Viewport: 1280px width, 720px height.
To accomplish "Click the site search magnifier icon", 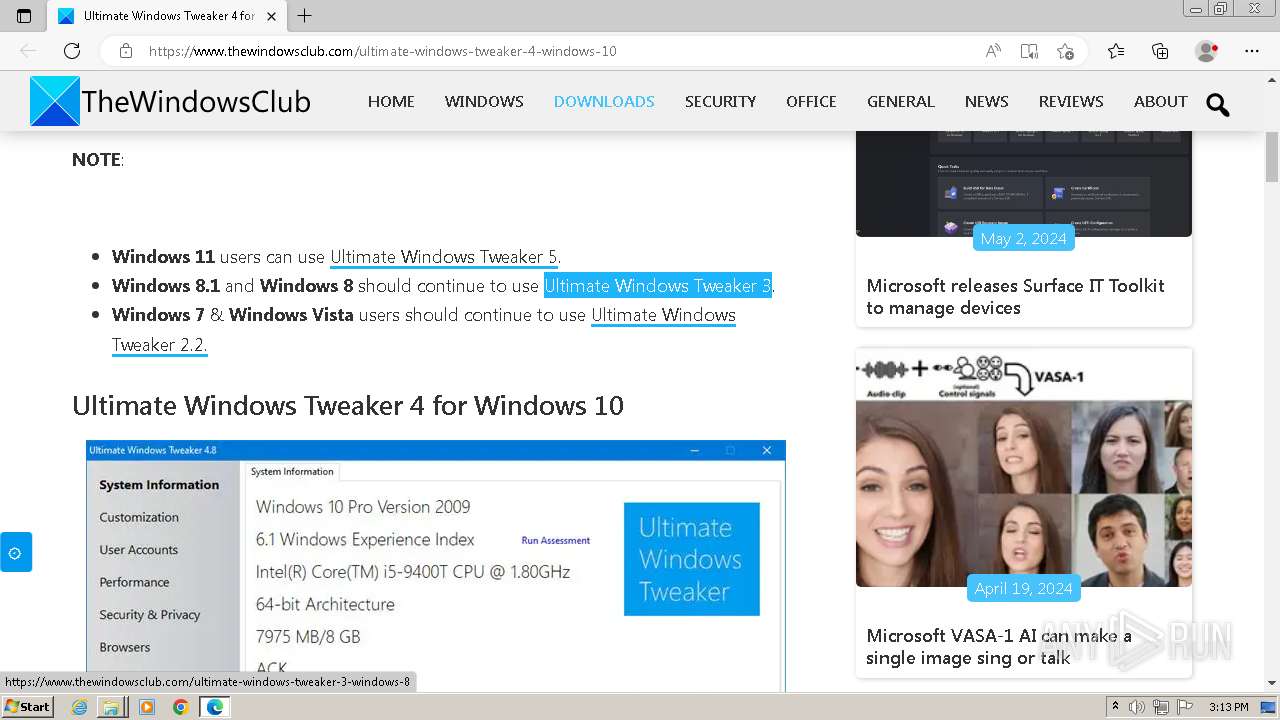I will point(1217,104).
